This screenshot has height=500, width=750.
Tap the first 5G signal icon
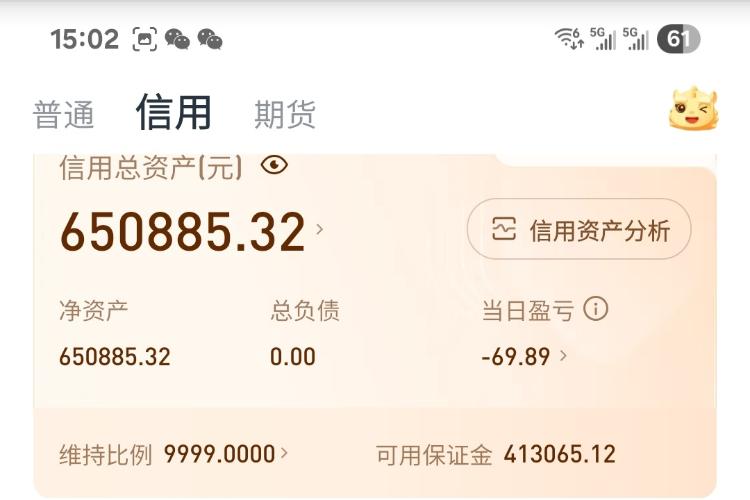[x=603, y=38]
